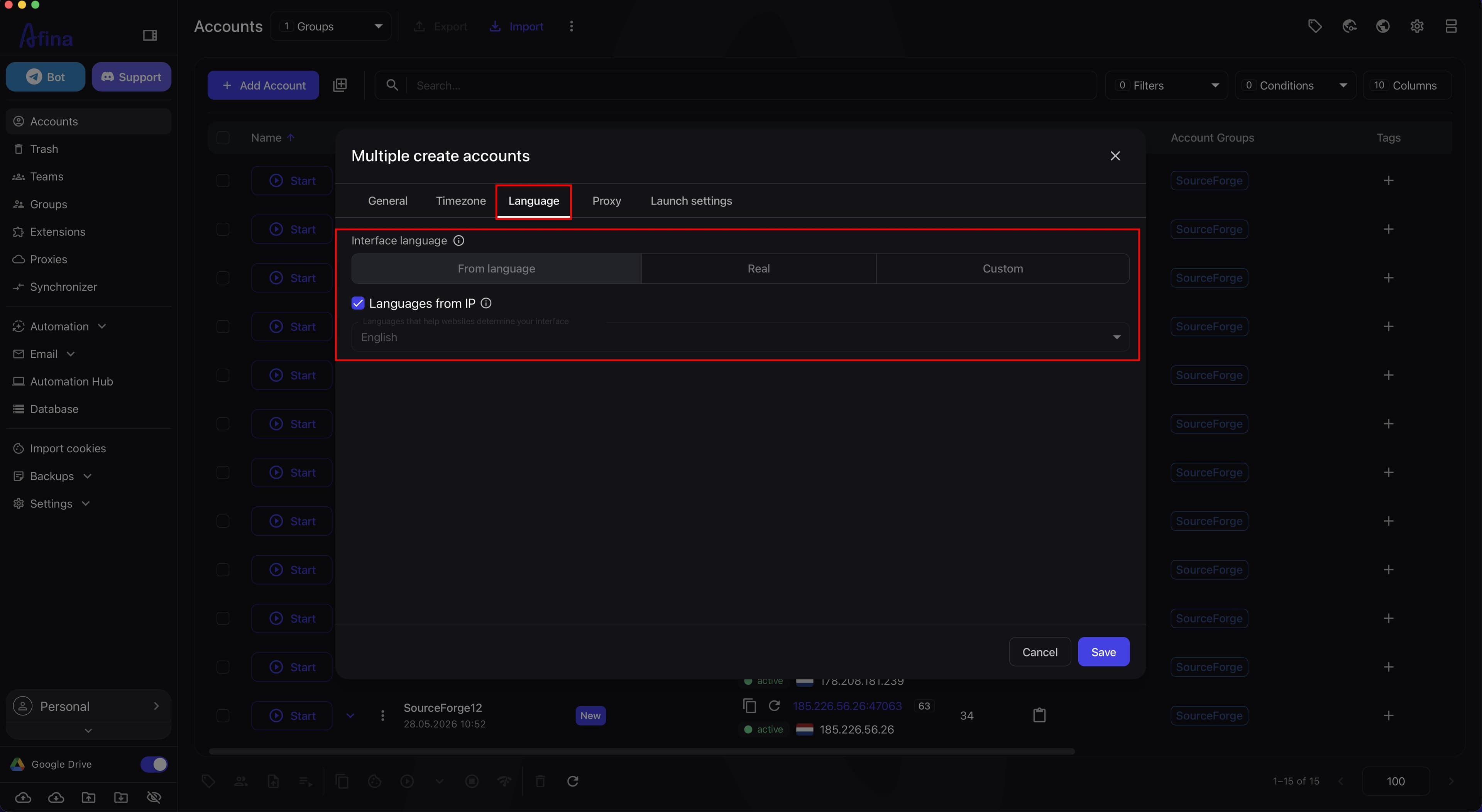Click the folder download icon bottom-left
Screen dimensions: 1482x812
click(122, 797)
